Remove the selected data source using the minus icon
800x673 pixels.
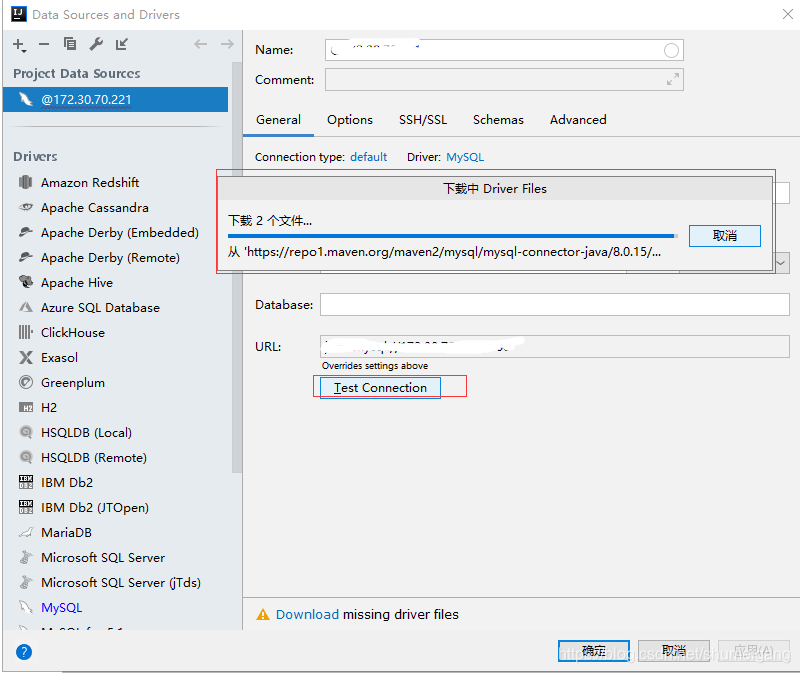pyautogui.click(x=45, y=44)
